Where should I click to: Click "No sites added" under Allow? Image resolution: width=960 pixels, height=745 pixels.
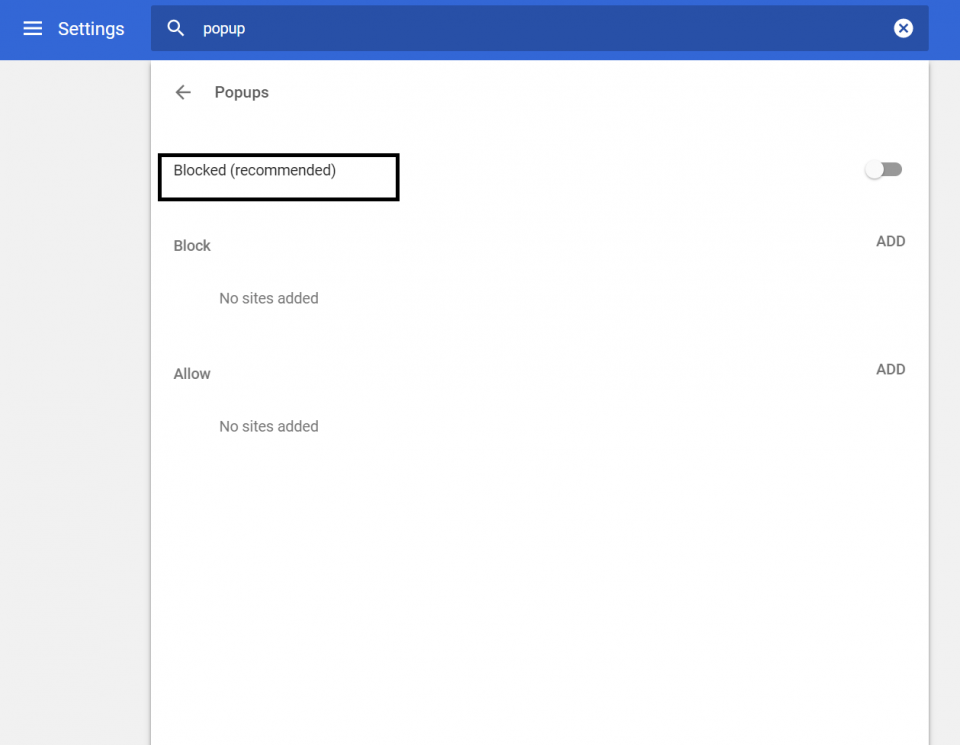click(269, 427)
